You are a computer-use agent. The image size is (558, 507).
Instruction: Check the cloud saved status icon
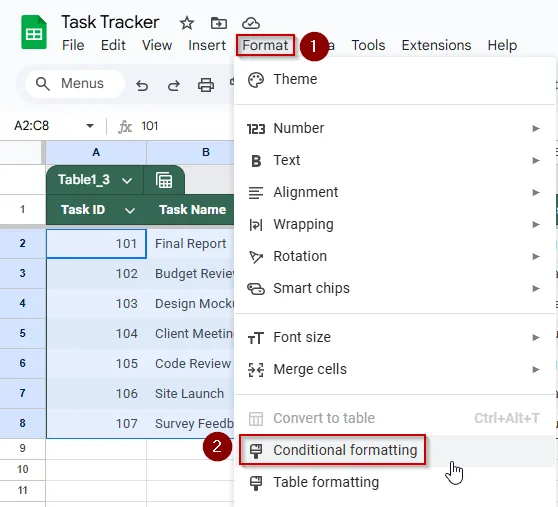(x=251, y=23)
